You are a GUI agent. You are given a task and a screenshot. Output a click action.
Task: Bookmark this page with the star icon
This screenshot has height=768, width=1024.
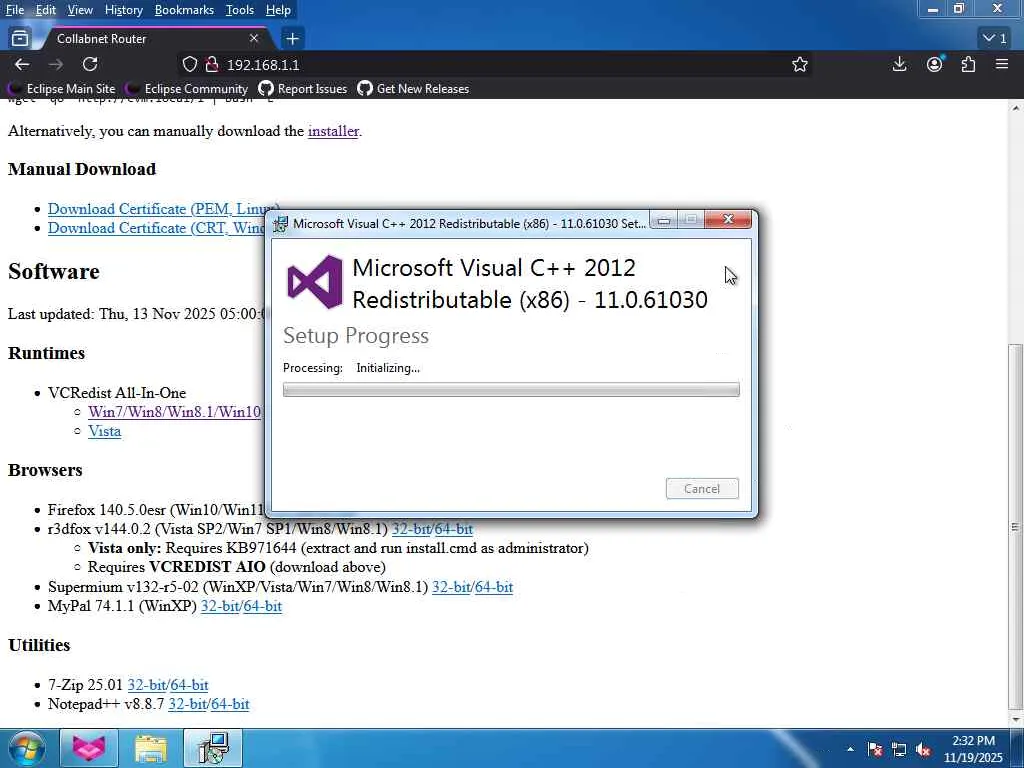pyautogui.click(x=799, y=64)
